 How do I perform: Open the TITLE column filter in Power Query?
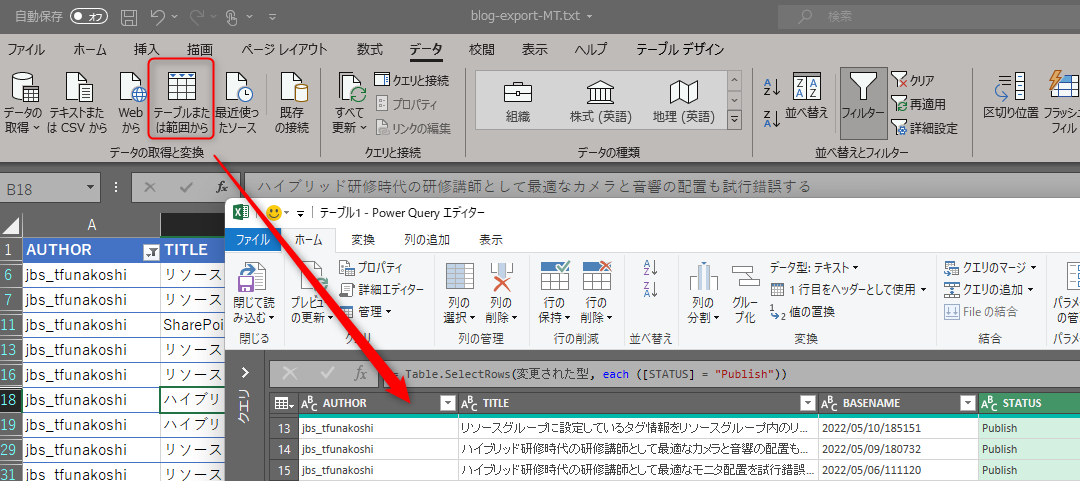point(808,403)
